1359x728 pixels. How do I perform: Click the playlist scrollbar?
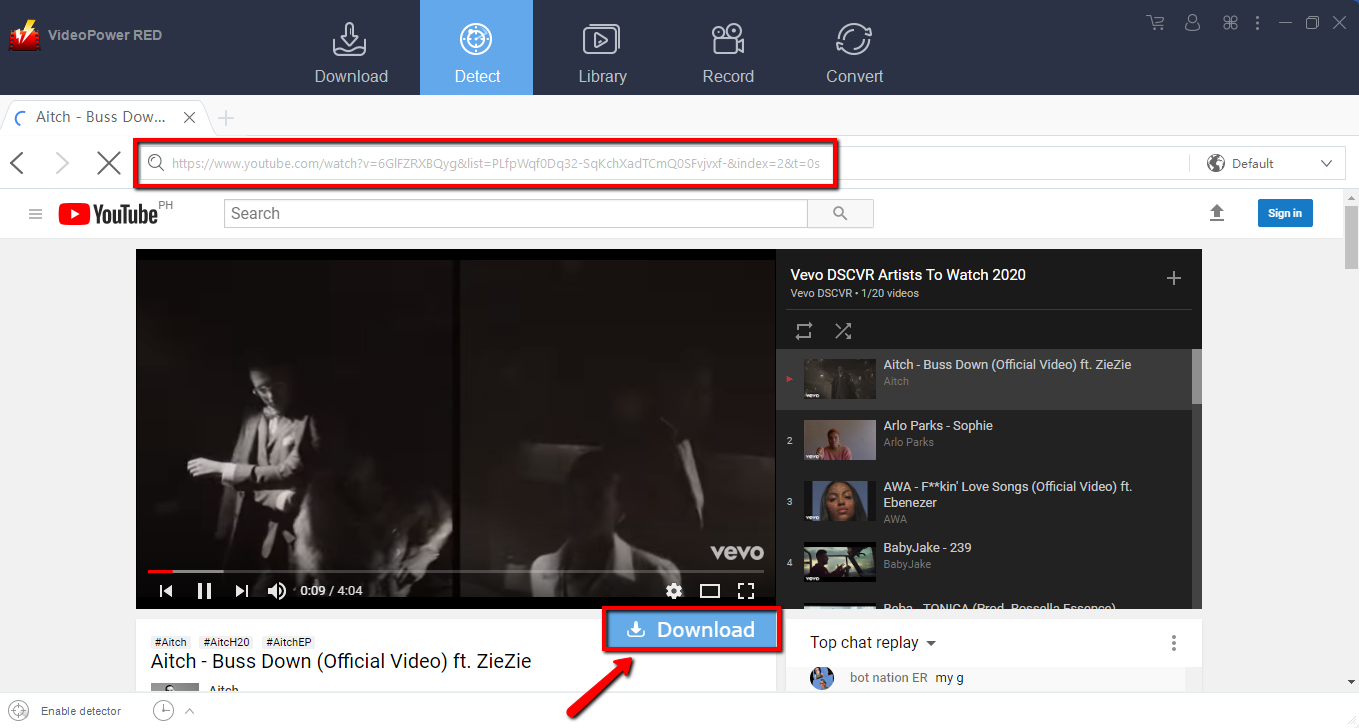(x=1197, y=376)
